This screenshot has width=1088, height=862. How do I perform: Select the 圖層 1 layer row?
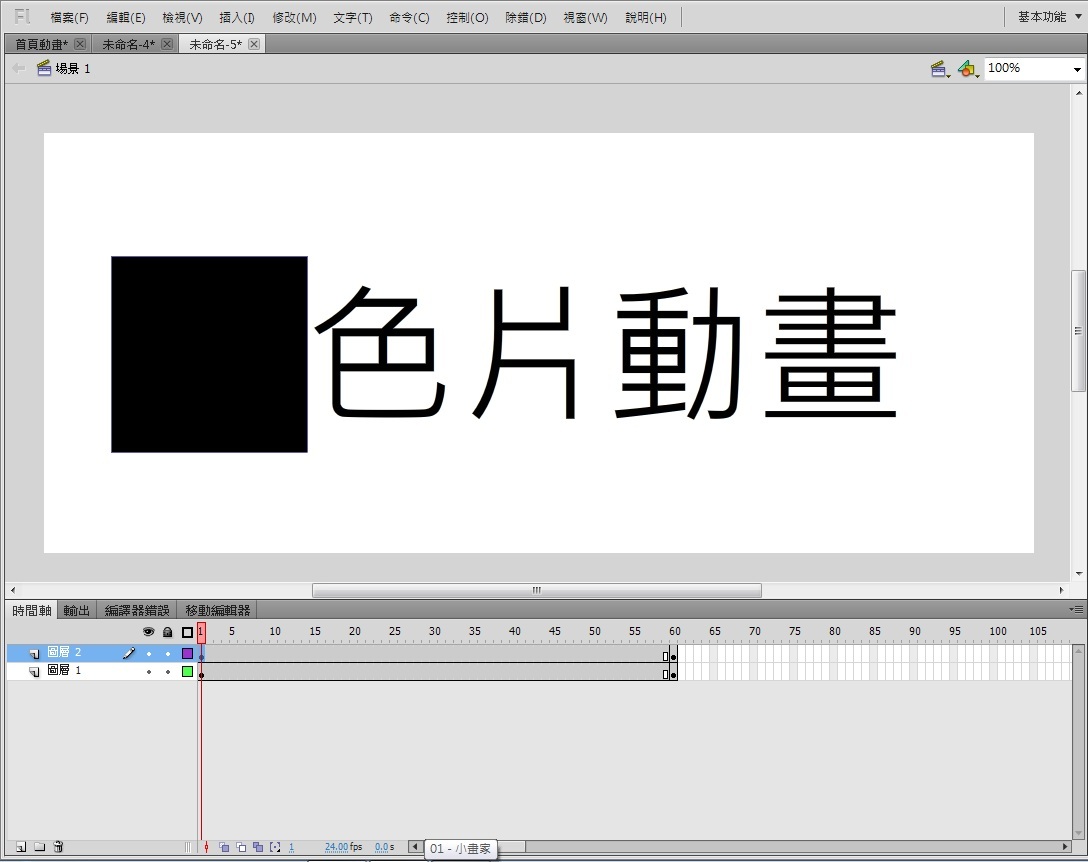pyautogui.click(x=101, y=671)
